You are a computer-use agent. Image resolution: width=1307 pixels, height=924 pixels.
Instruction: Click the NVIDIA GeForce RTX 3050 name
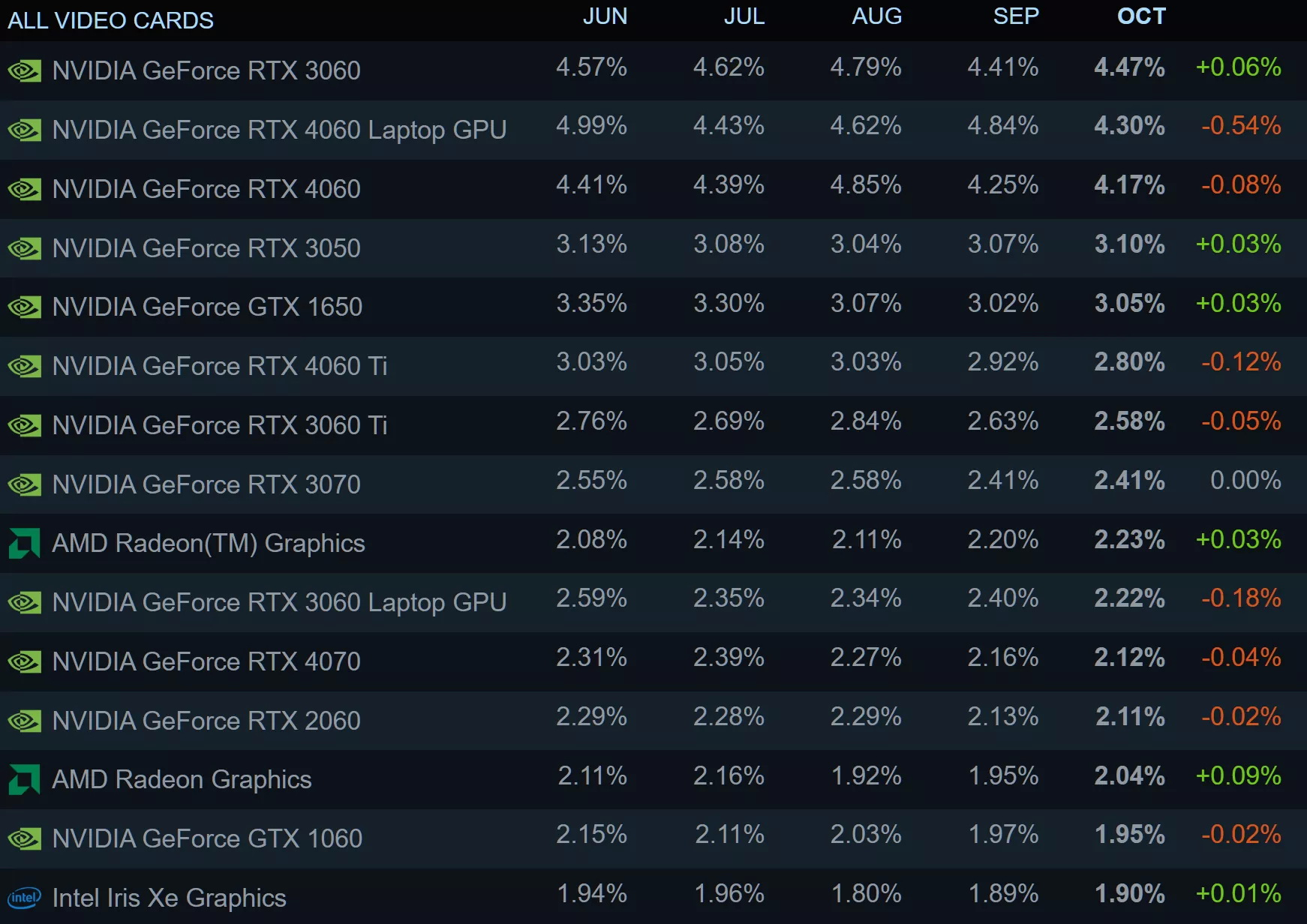206,248
